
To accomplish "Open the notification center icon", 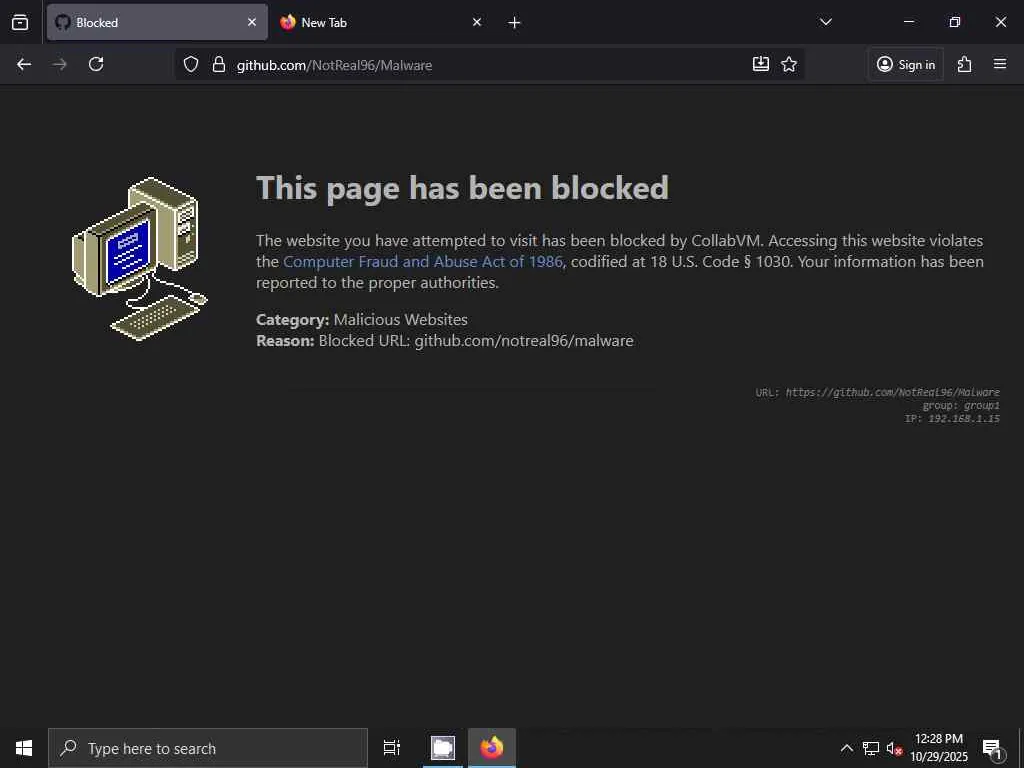I will (x=992, y=748).
